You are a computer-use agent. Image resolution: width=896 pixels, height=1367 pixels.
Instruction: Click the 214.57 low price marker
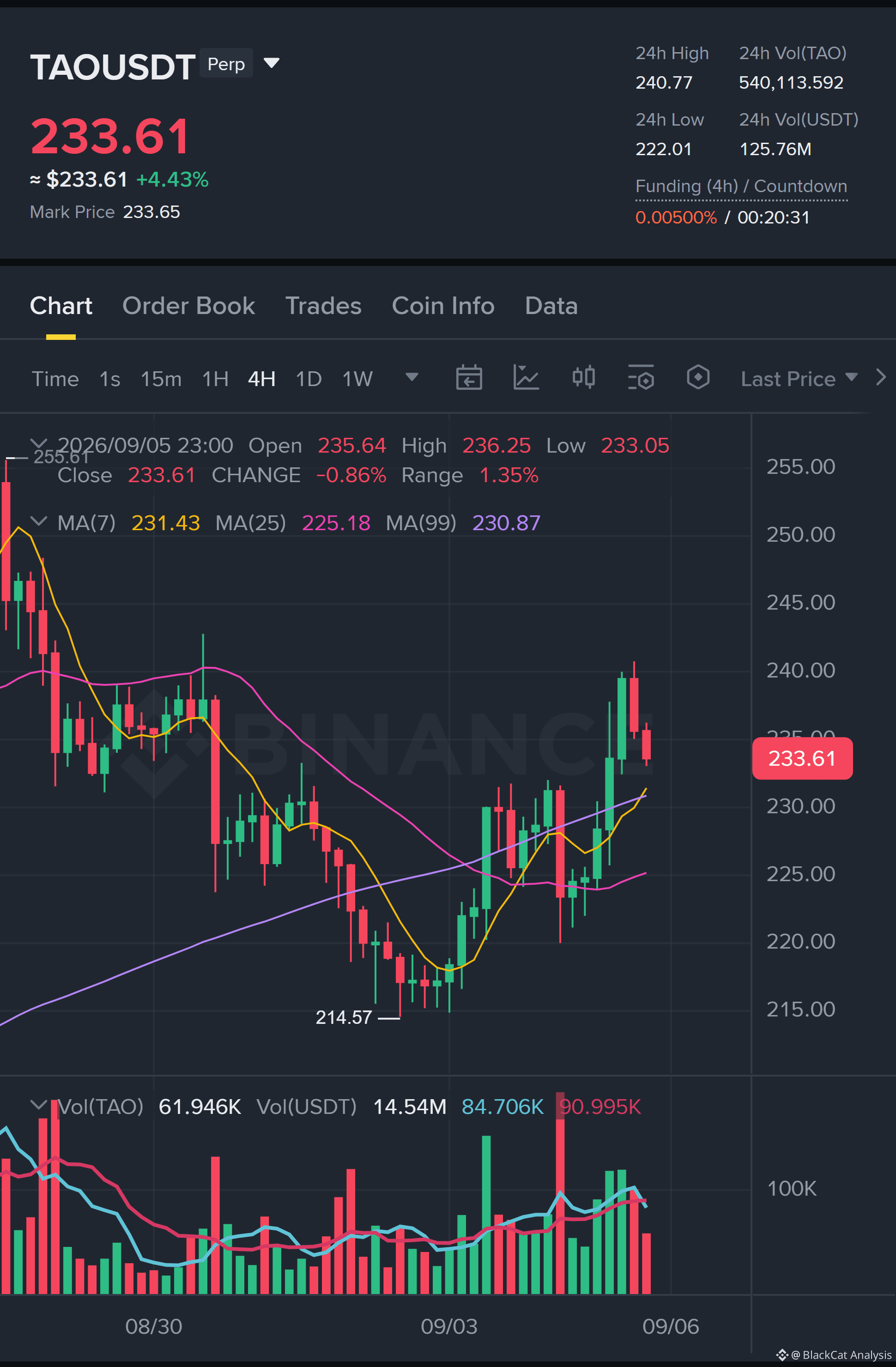(344, 1017)
